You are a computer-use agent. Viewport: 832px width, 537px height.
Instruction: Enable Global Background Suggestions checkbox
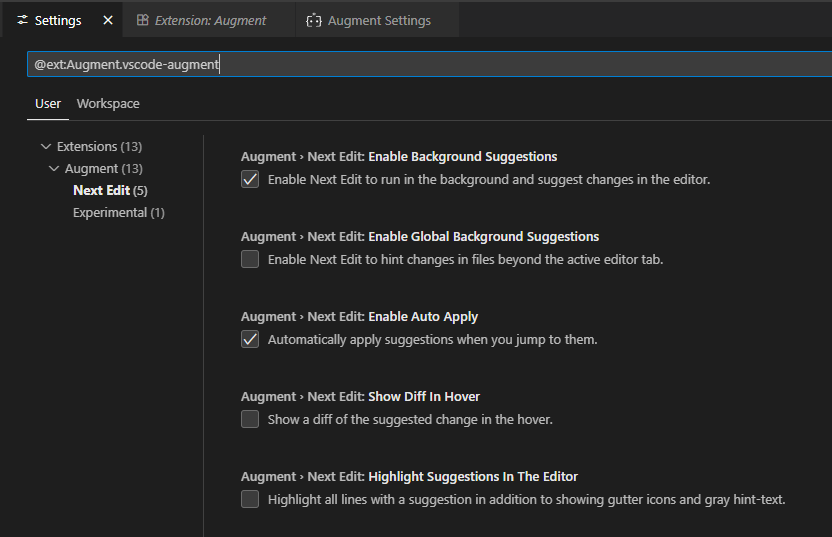click(x=250, y=260)
